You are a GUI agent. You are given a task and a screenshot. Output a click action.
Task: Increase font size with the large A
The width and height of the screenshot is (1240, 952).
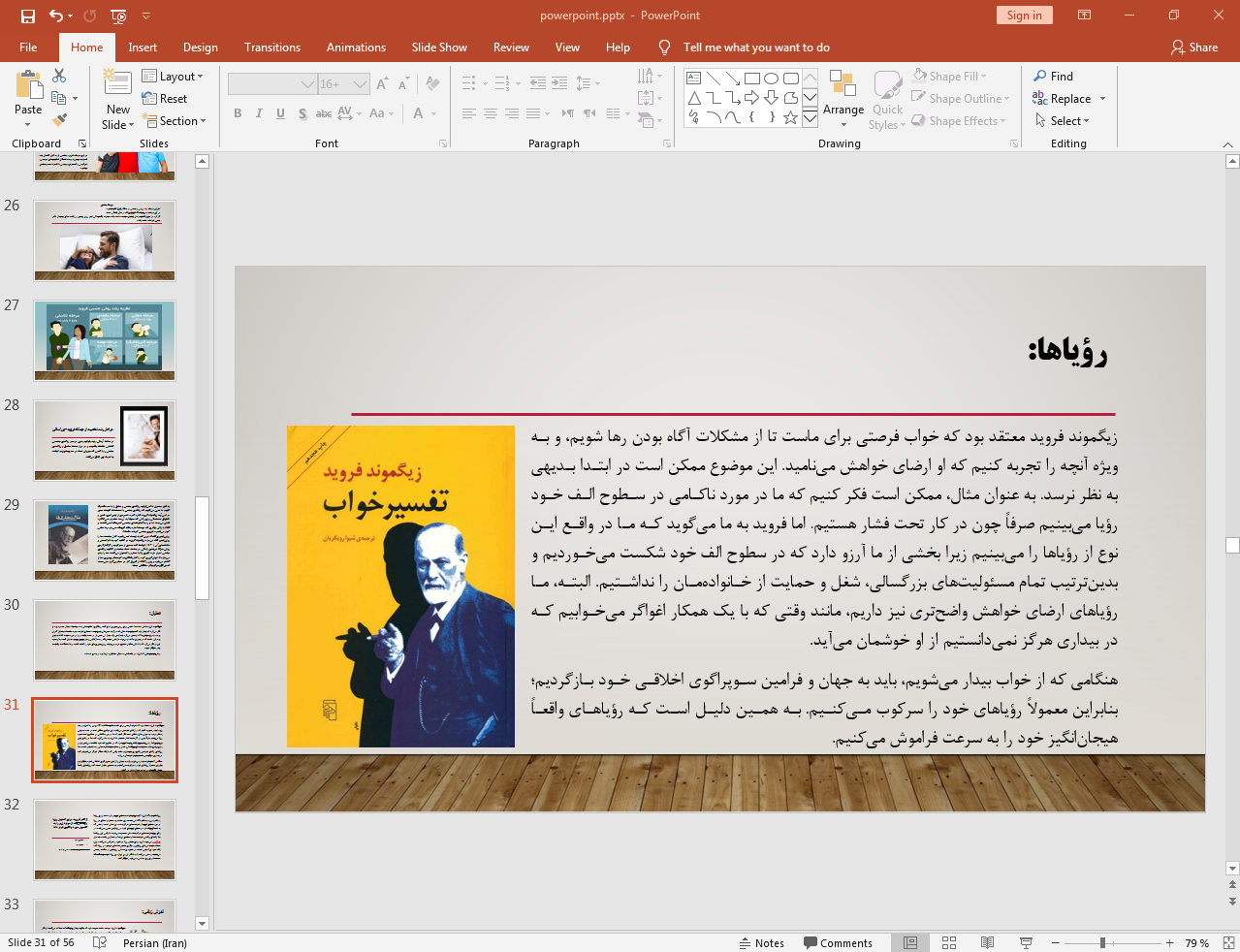[382, 84]
